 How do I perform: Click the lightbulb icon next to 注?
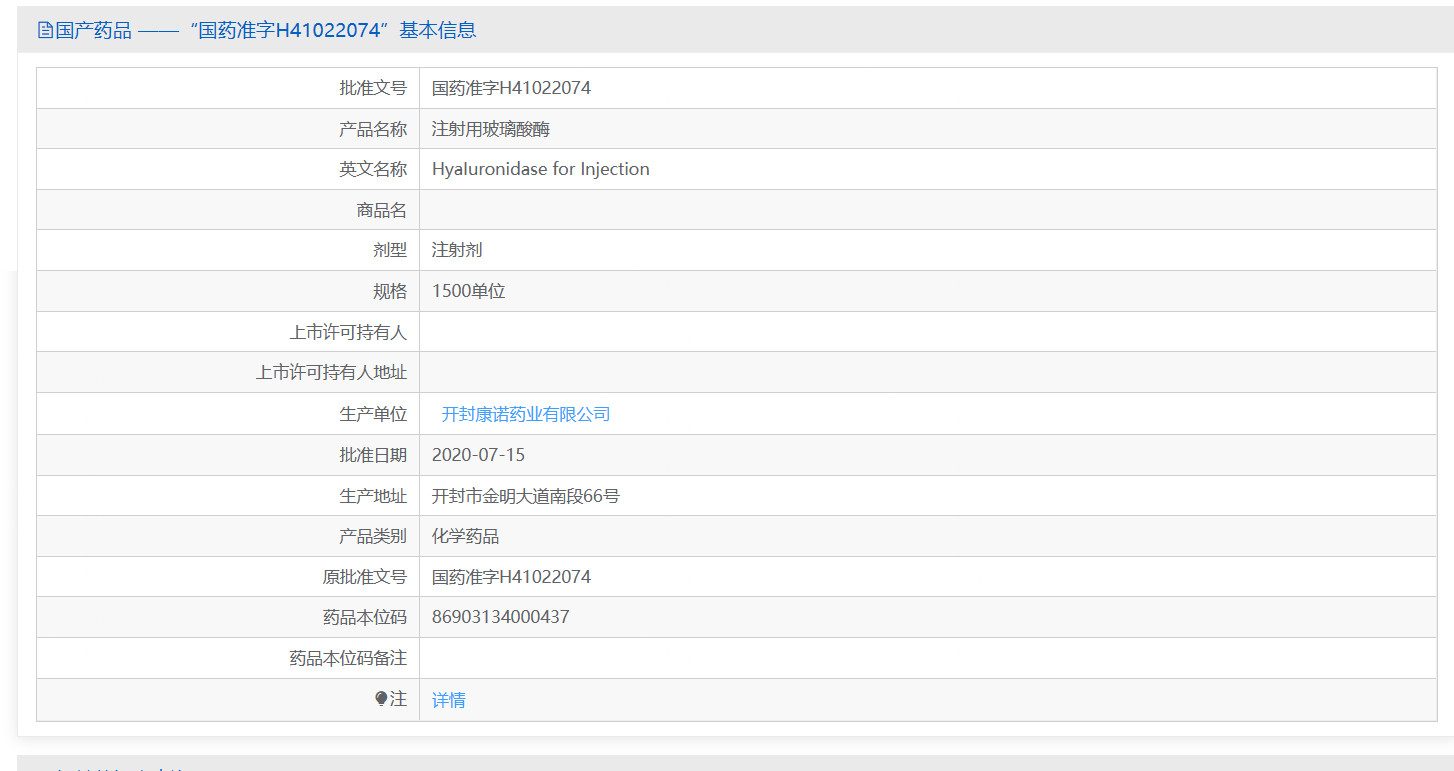[381, 699]
